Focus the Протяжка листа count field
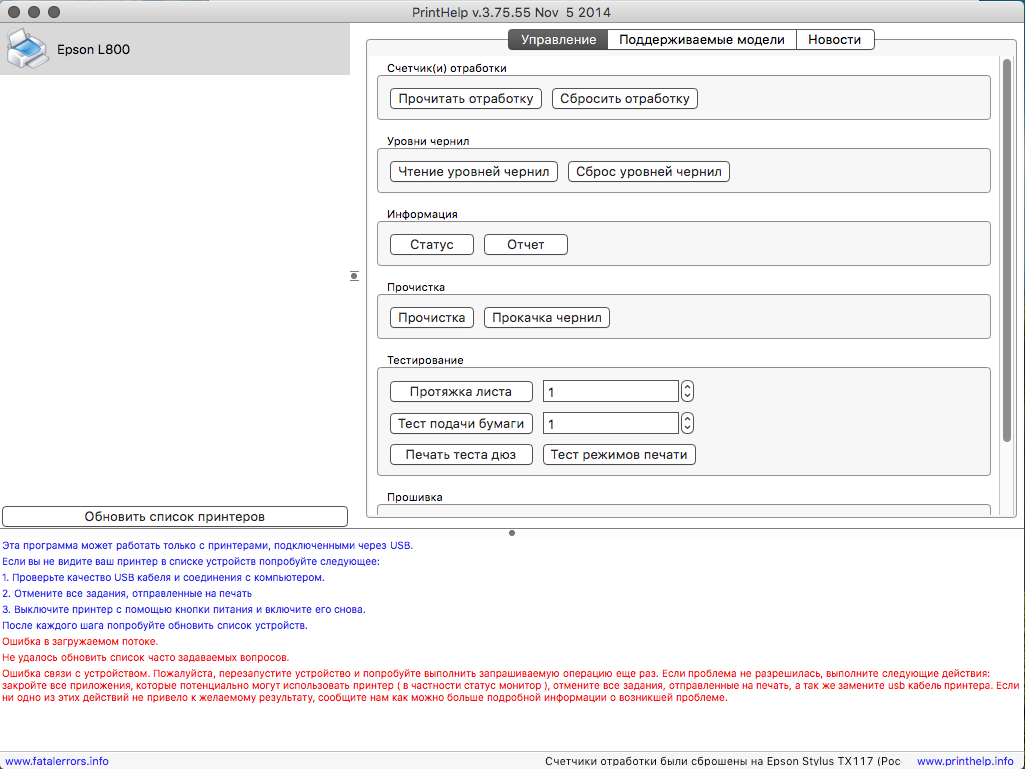The height and width of the screenshot is (769, 1025). pyautogui.click(x=611, y=392)
